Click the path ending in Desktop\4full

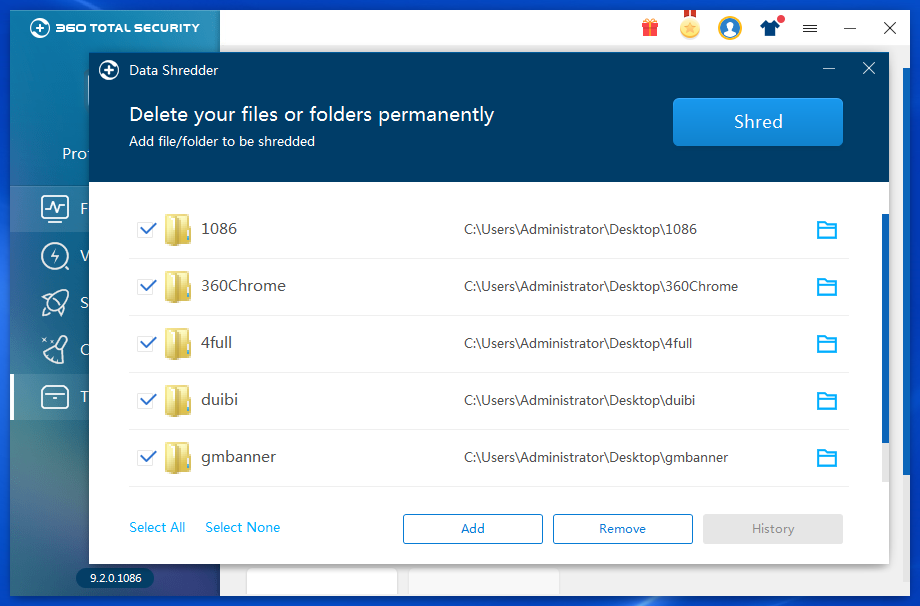[578, 343]
